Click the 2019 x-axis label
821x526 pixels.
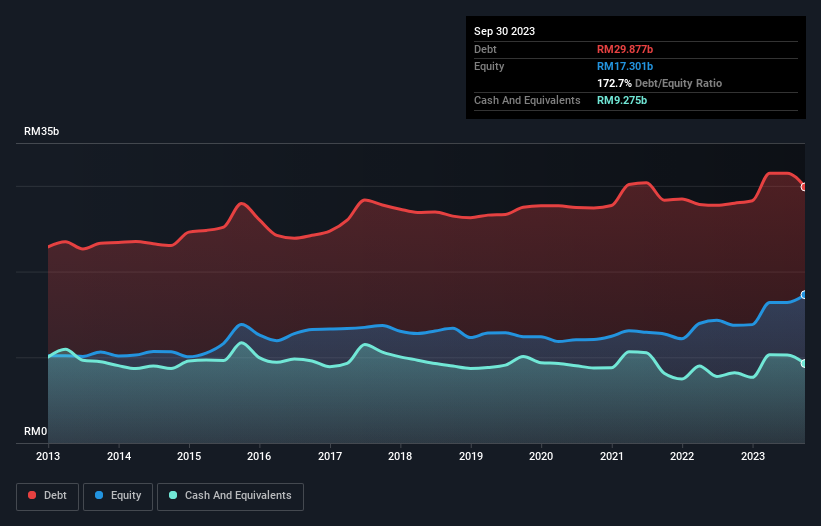tap(471, 456)
